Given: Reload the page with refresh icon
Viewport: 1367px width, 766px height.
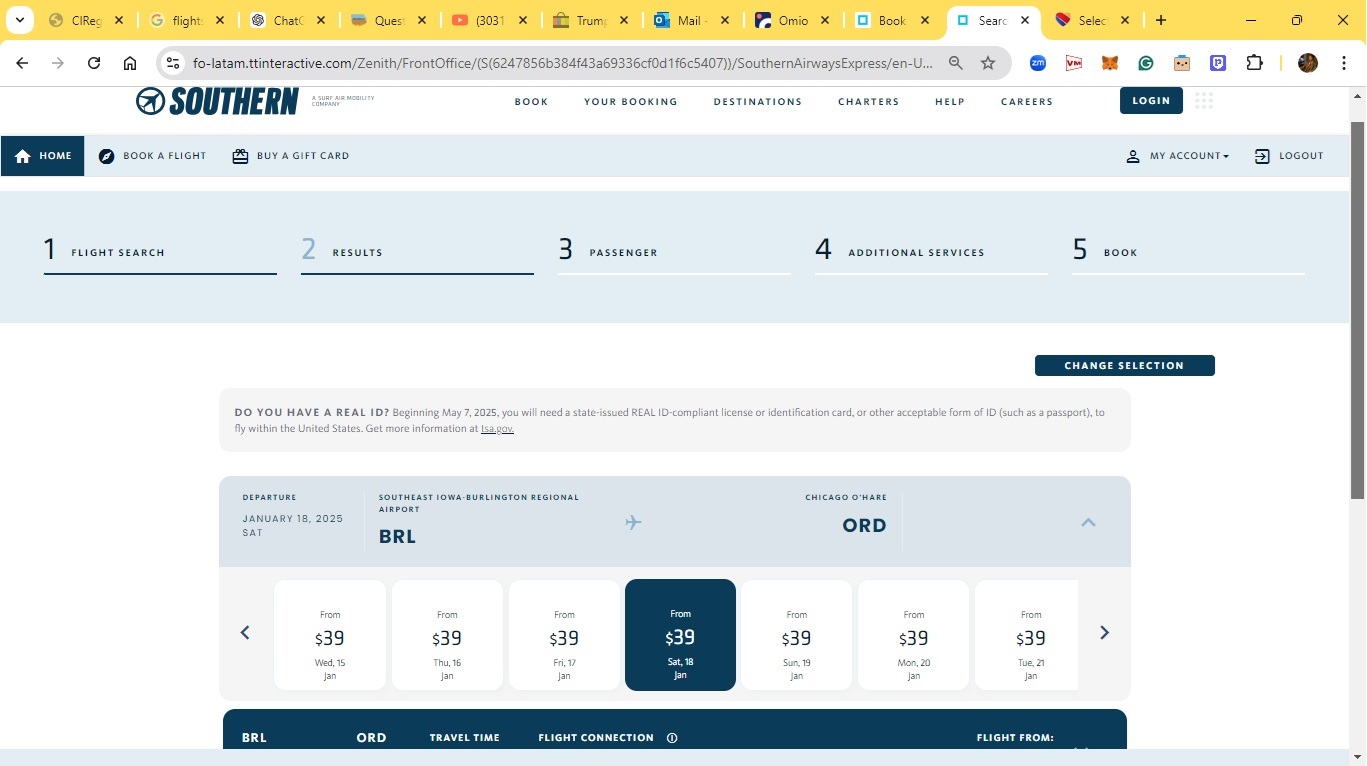Looking at the screenshot, I should 94,63.
